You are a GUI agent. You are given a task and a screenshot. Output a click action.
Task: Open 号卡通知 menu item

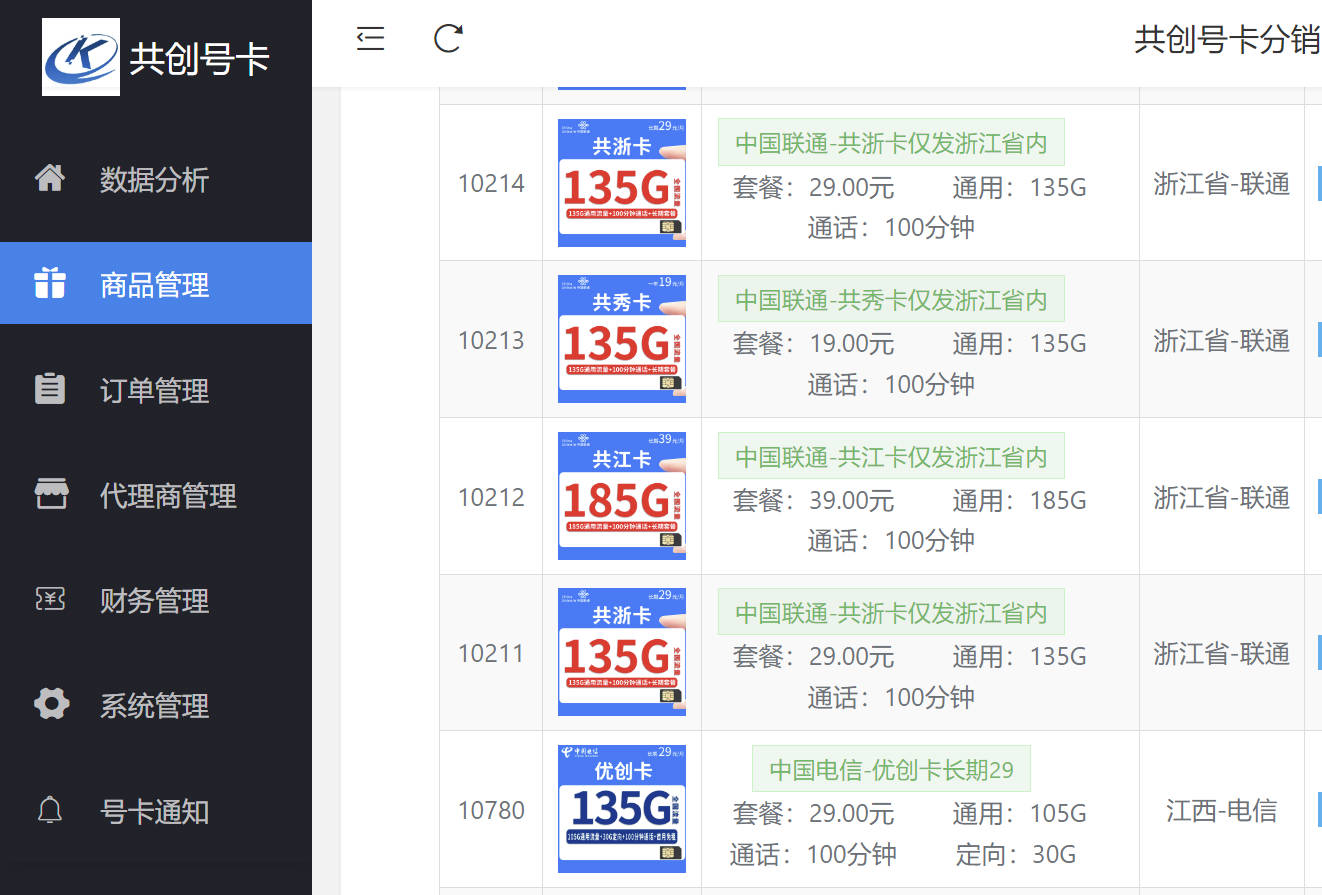(x=156, y=810)
